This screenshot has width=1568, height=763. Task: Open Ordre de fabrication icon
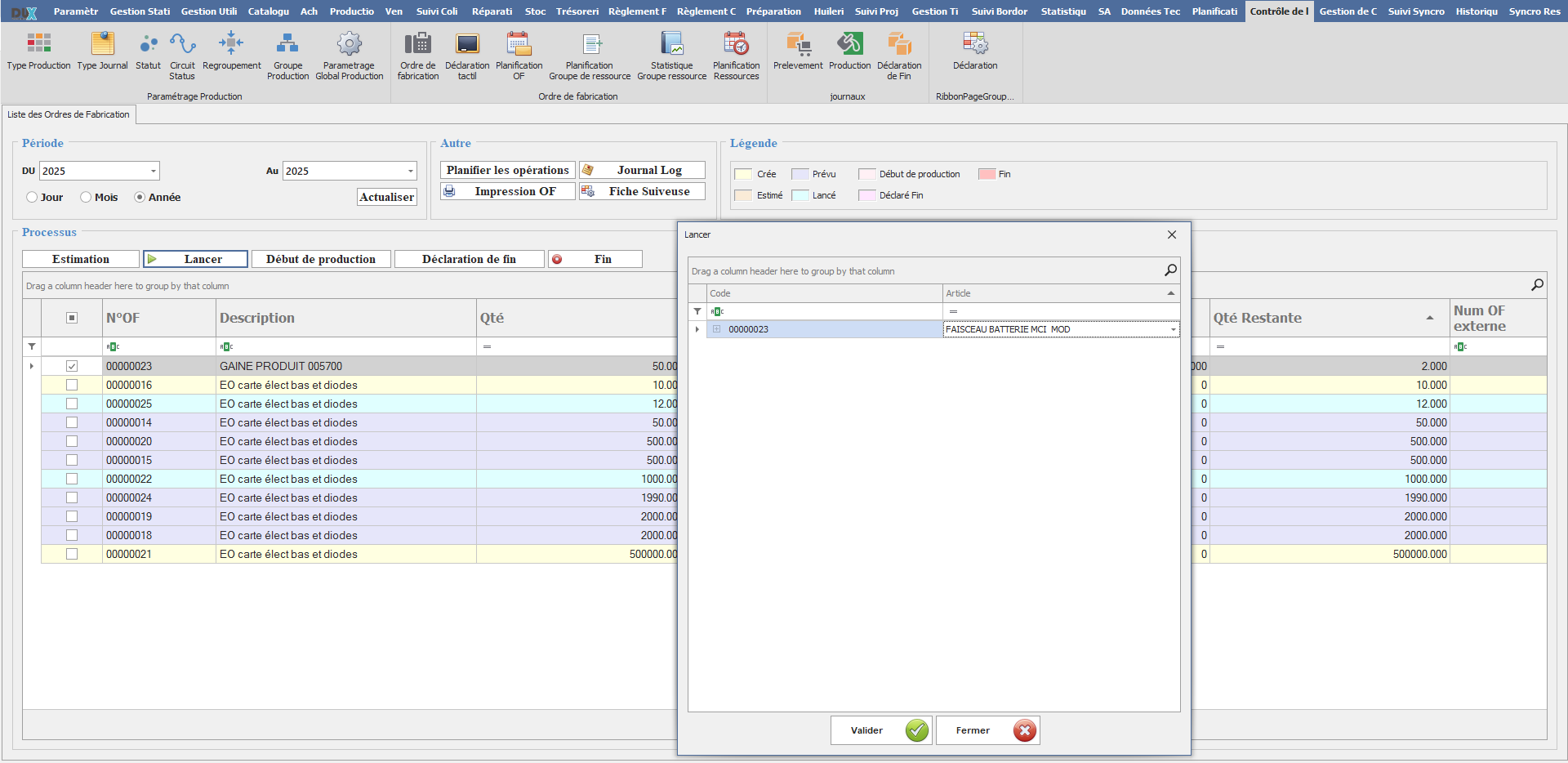pyautogui.click(x=417, y=44)
